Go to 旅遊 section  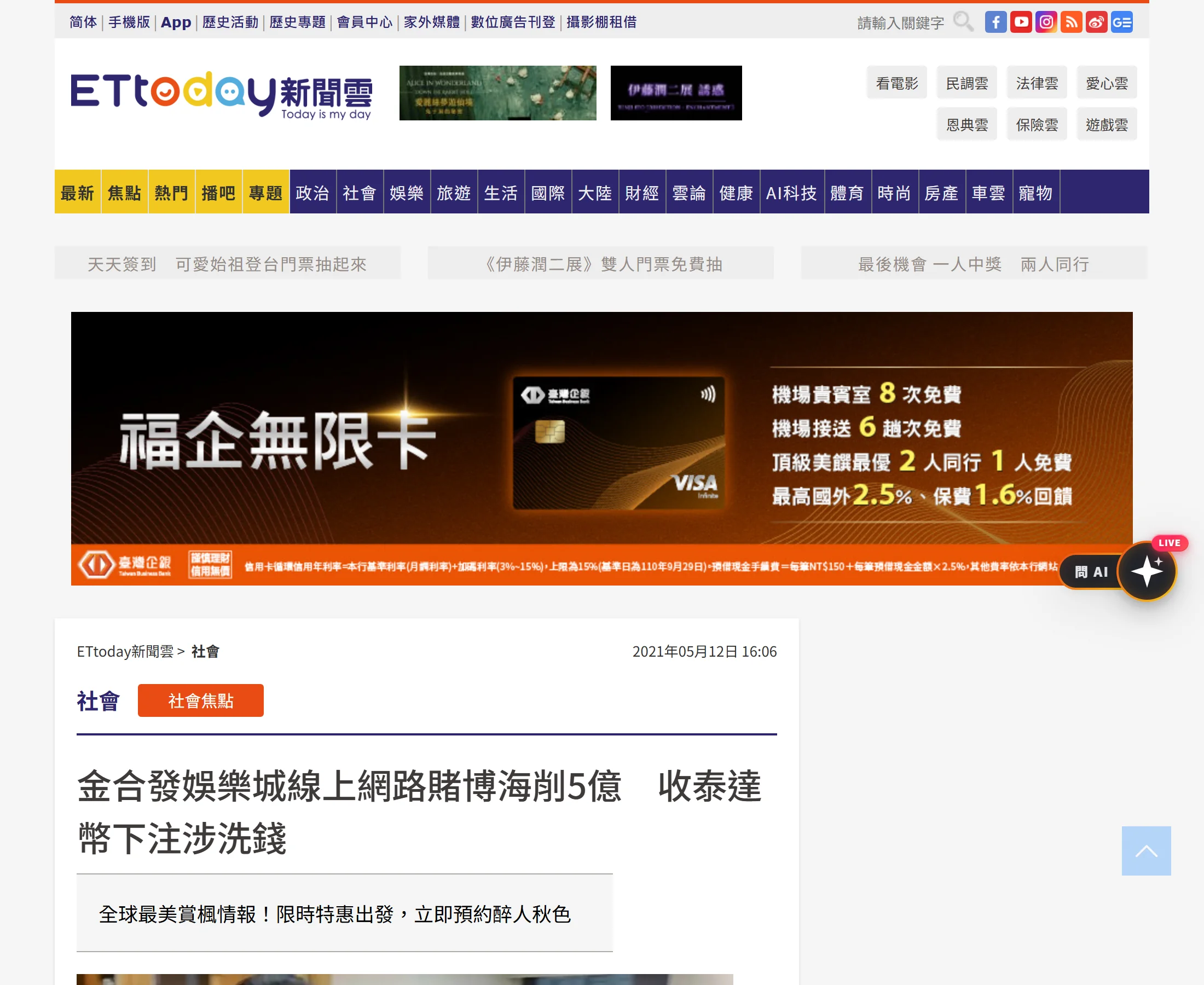(454, 192)
